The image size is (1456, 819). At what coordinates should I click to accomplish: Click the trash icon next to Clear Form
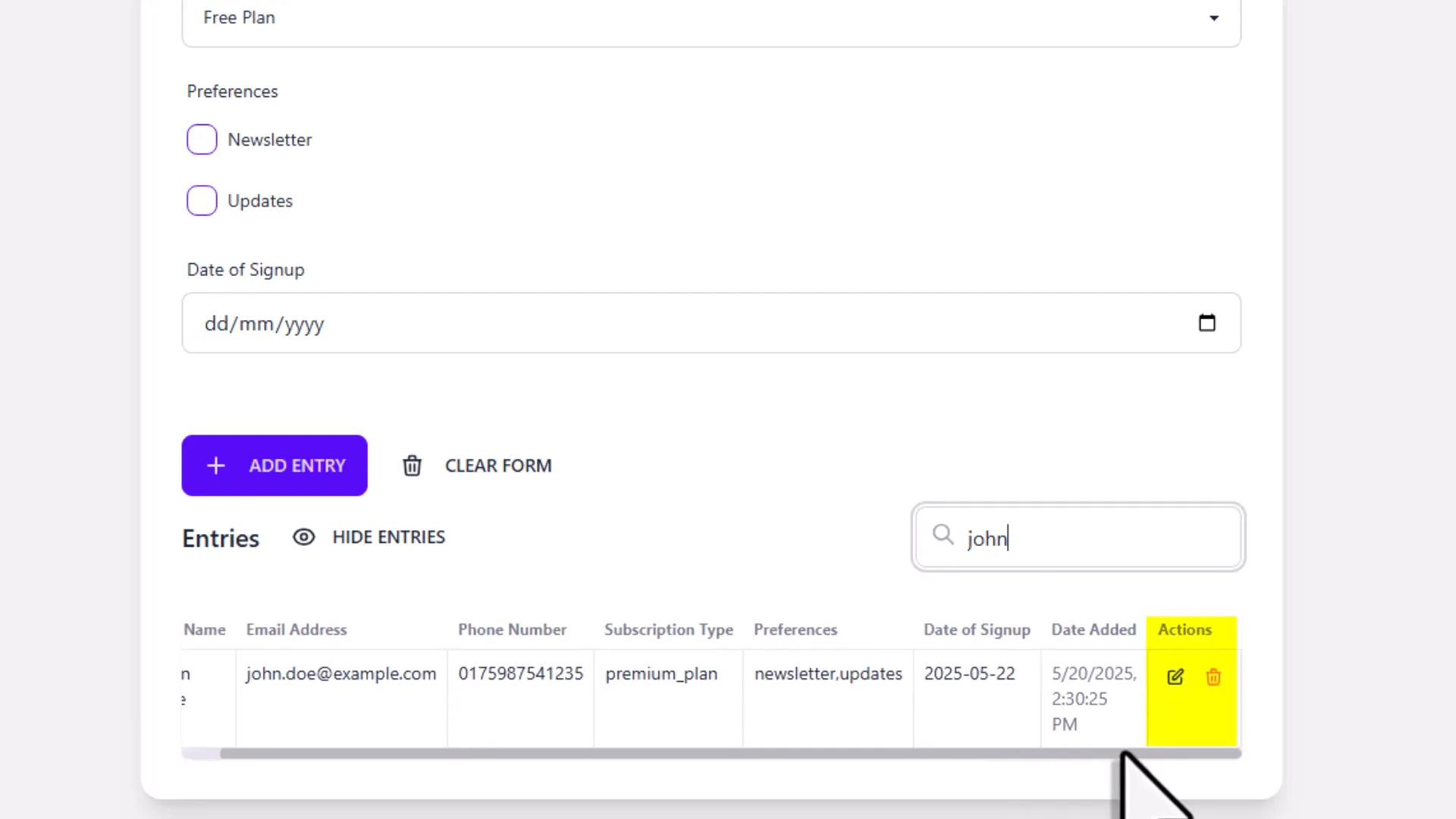[x=412, y=465]
